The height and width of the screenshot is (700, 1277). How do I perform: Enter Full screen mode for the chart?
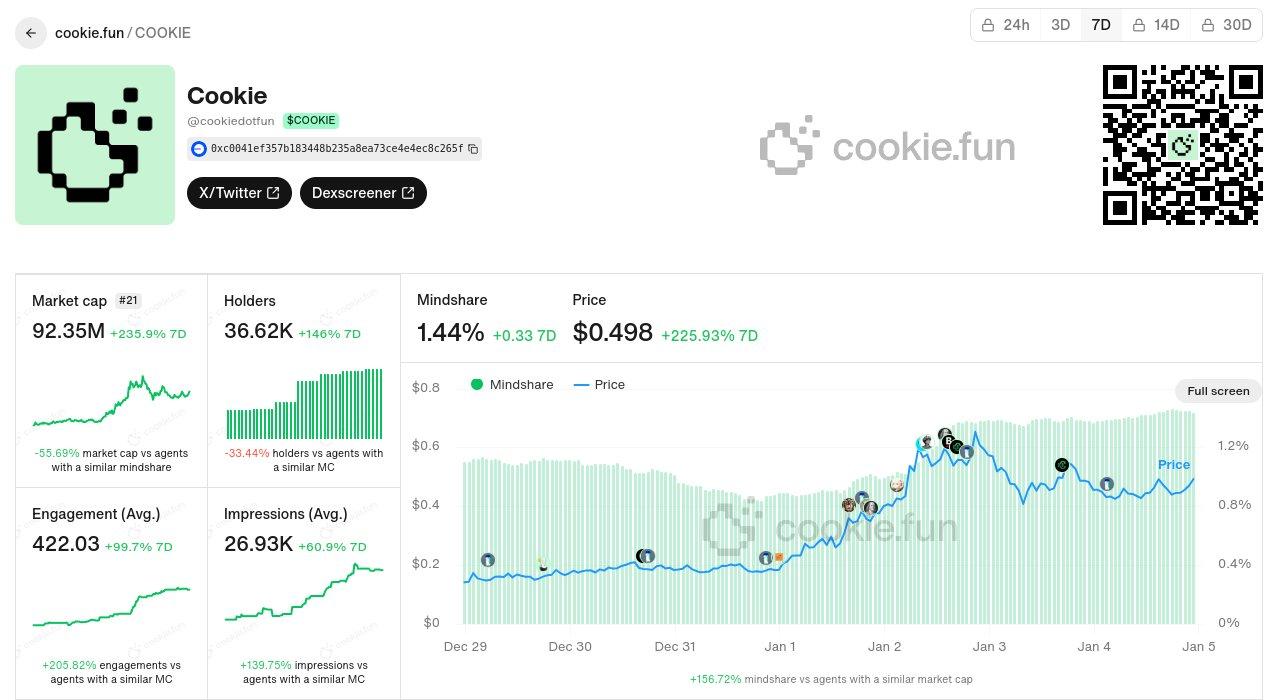point(1218,391)
